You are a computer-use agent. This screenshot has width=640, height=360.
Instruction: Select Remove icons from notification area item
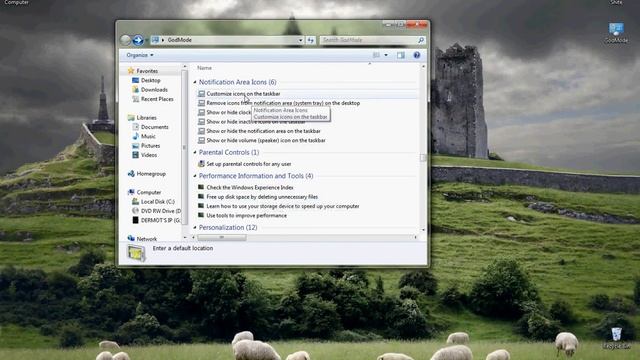(283, 103)
